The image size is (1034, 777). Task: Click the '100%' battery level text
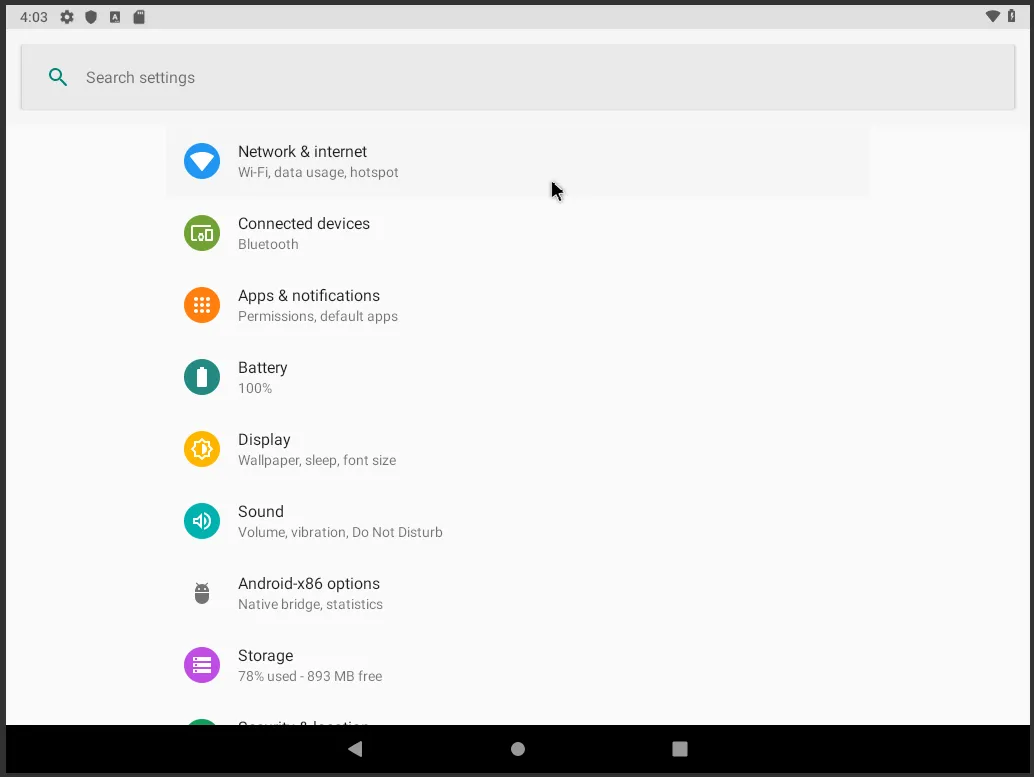[x=255, y=388]
